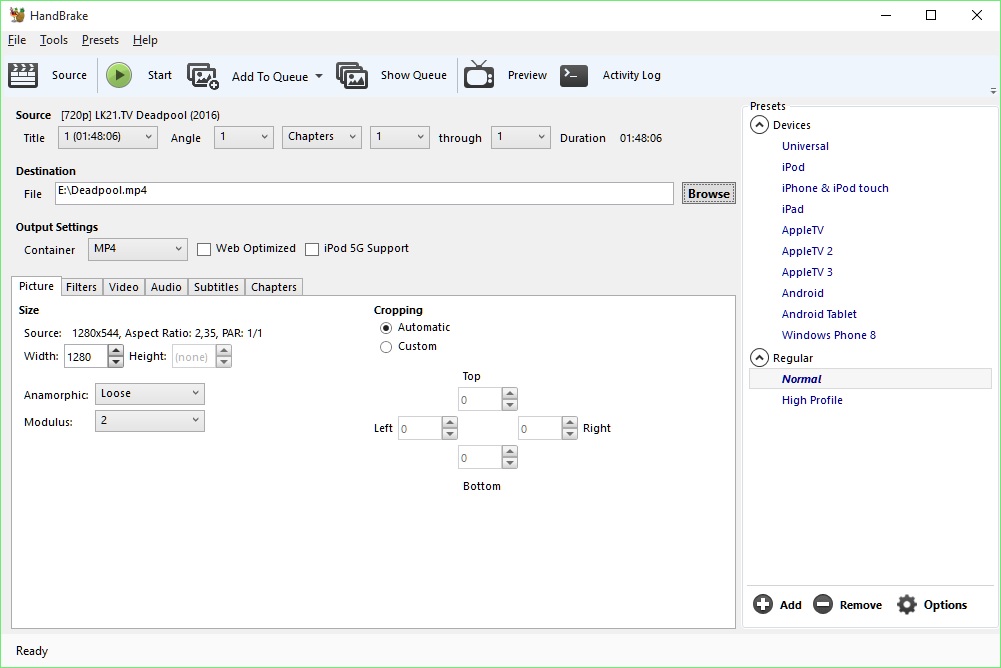Select the High Profile preset
The image size is (1001, 668).
click(812, 400)
